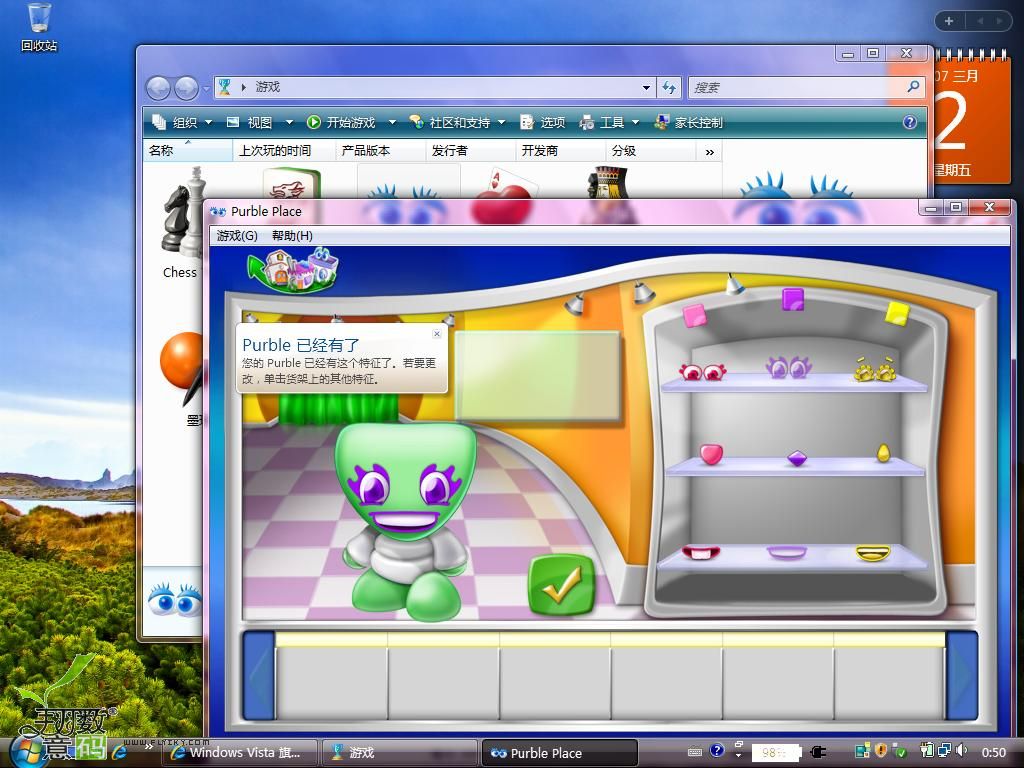Open the 社区和支持 dropdown

tap(458, 122)
